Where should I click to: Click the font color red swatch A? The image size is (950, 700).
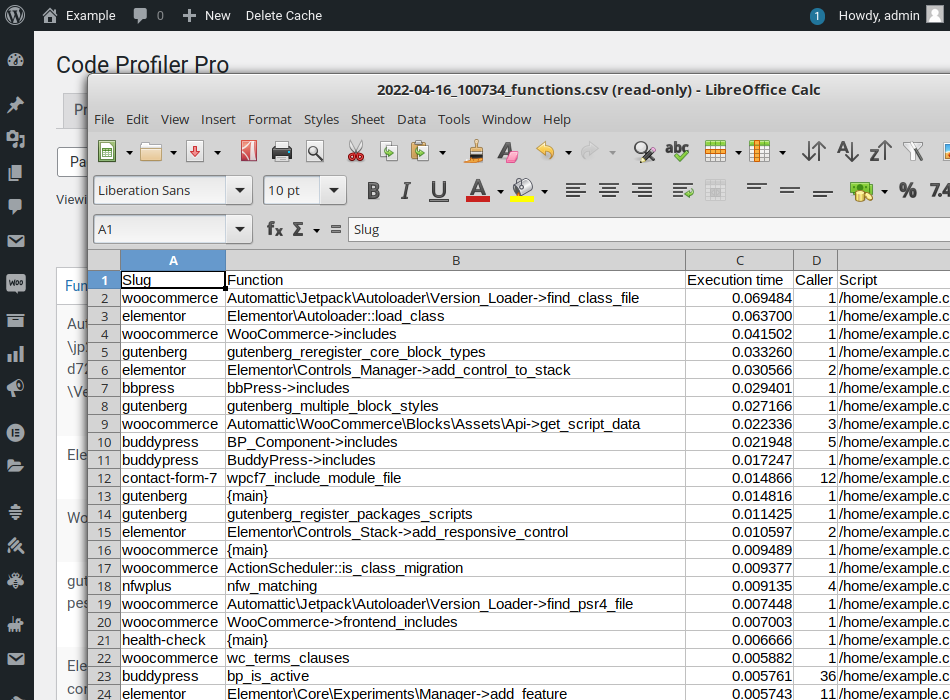click(477, 190)
